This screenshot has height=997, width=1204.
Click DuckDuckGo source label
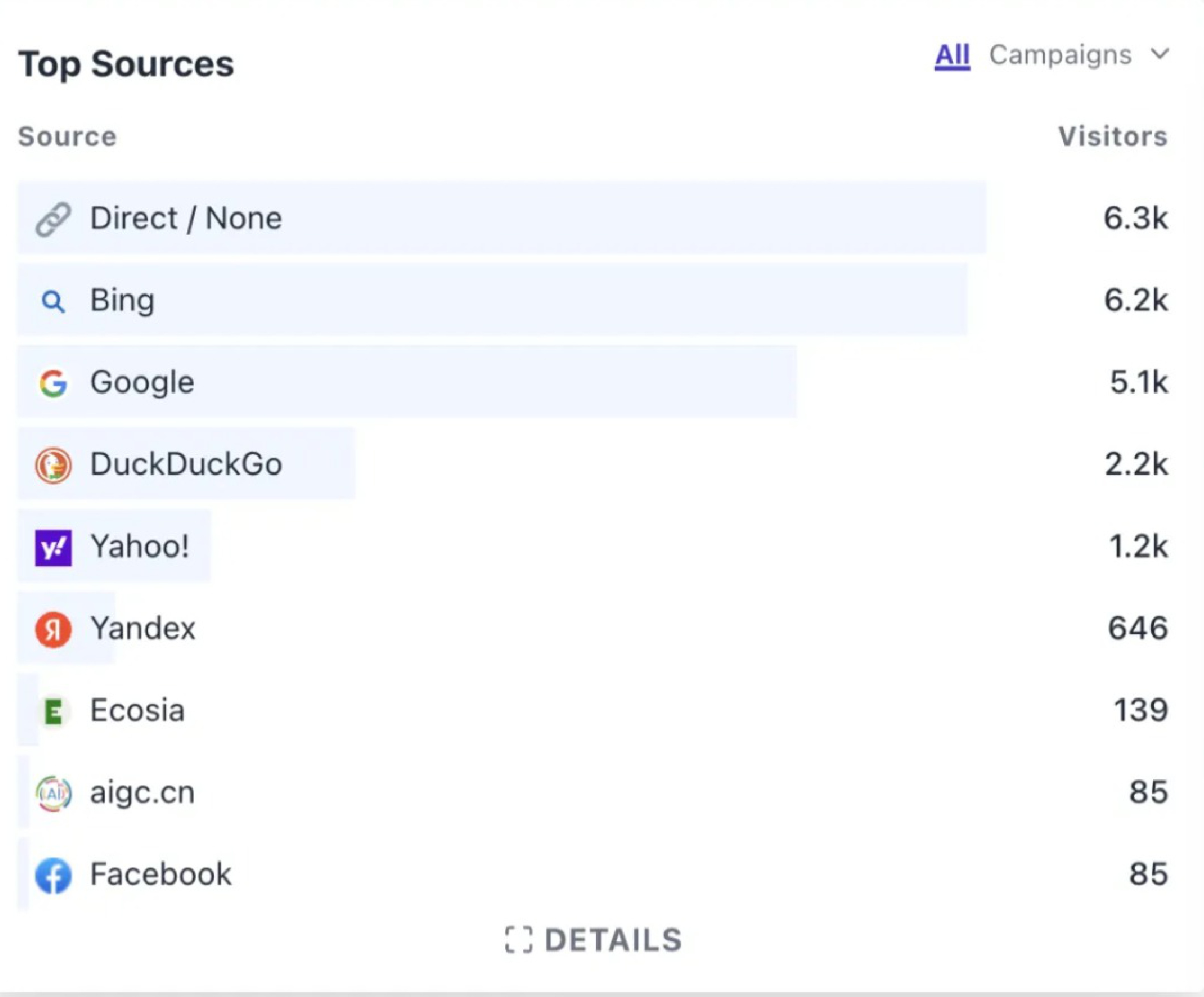[x=186, y=464]
